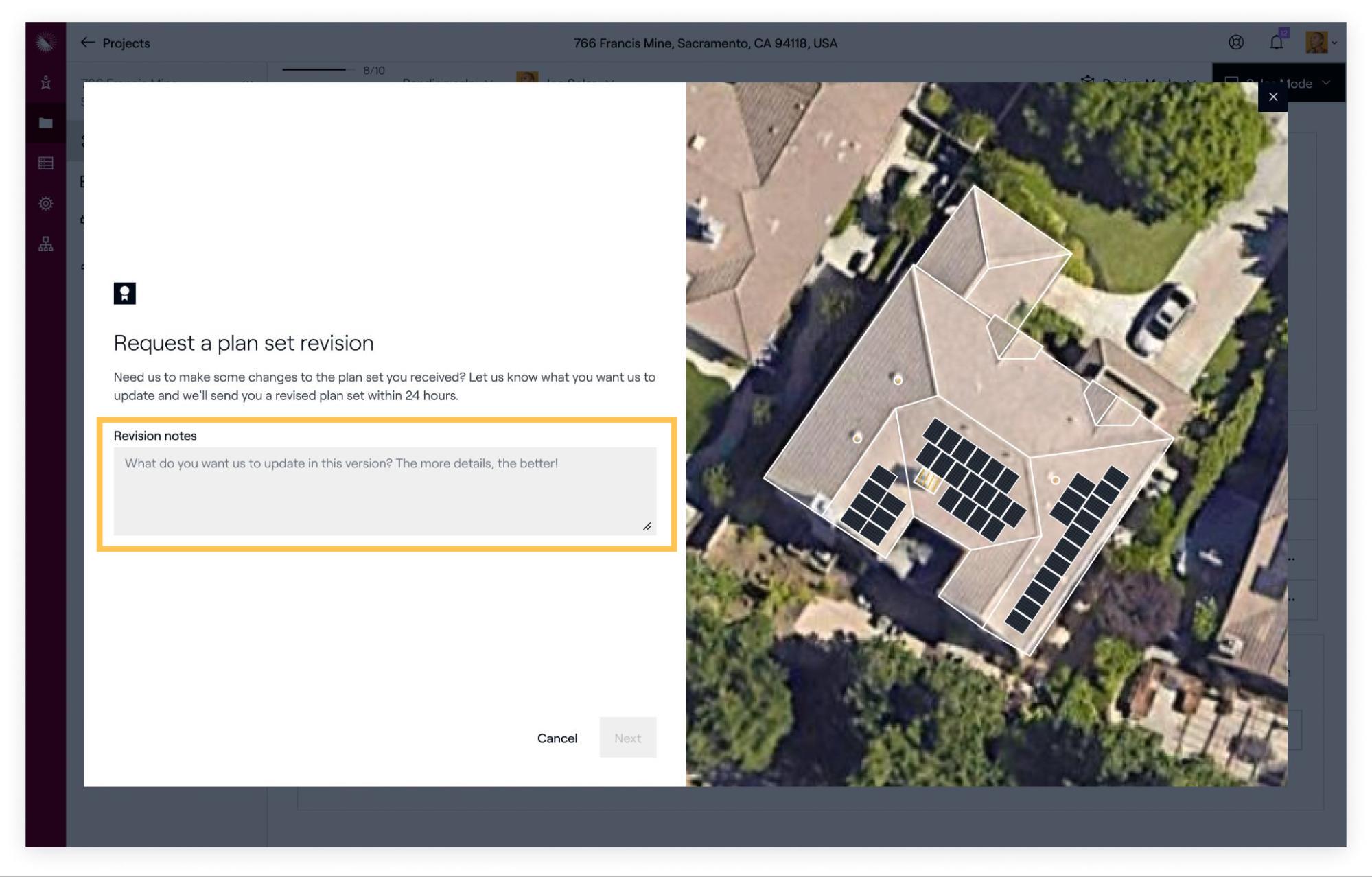Click the sunburst app logo in the sidebar
Screen dimensions: 1372x877
click(45, 43)
